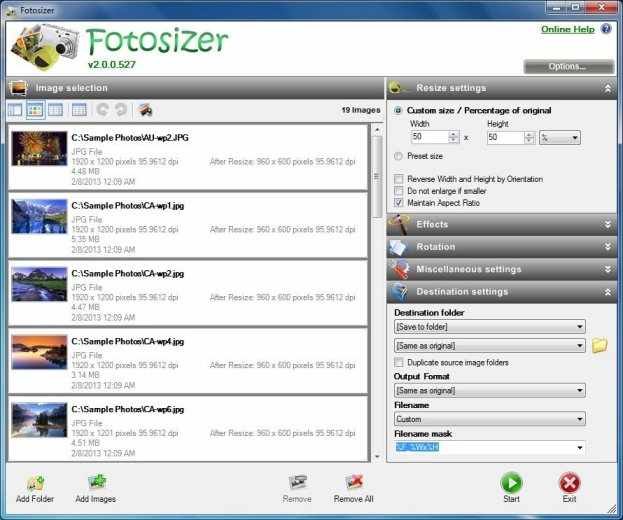Screen dimensions: 623x520
Task: Open the Output Format dropdown
Action: click(489, 390)
